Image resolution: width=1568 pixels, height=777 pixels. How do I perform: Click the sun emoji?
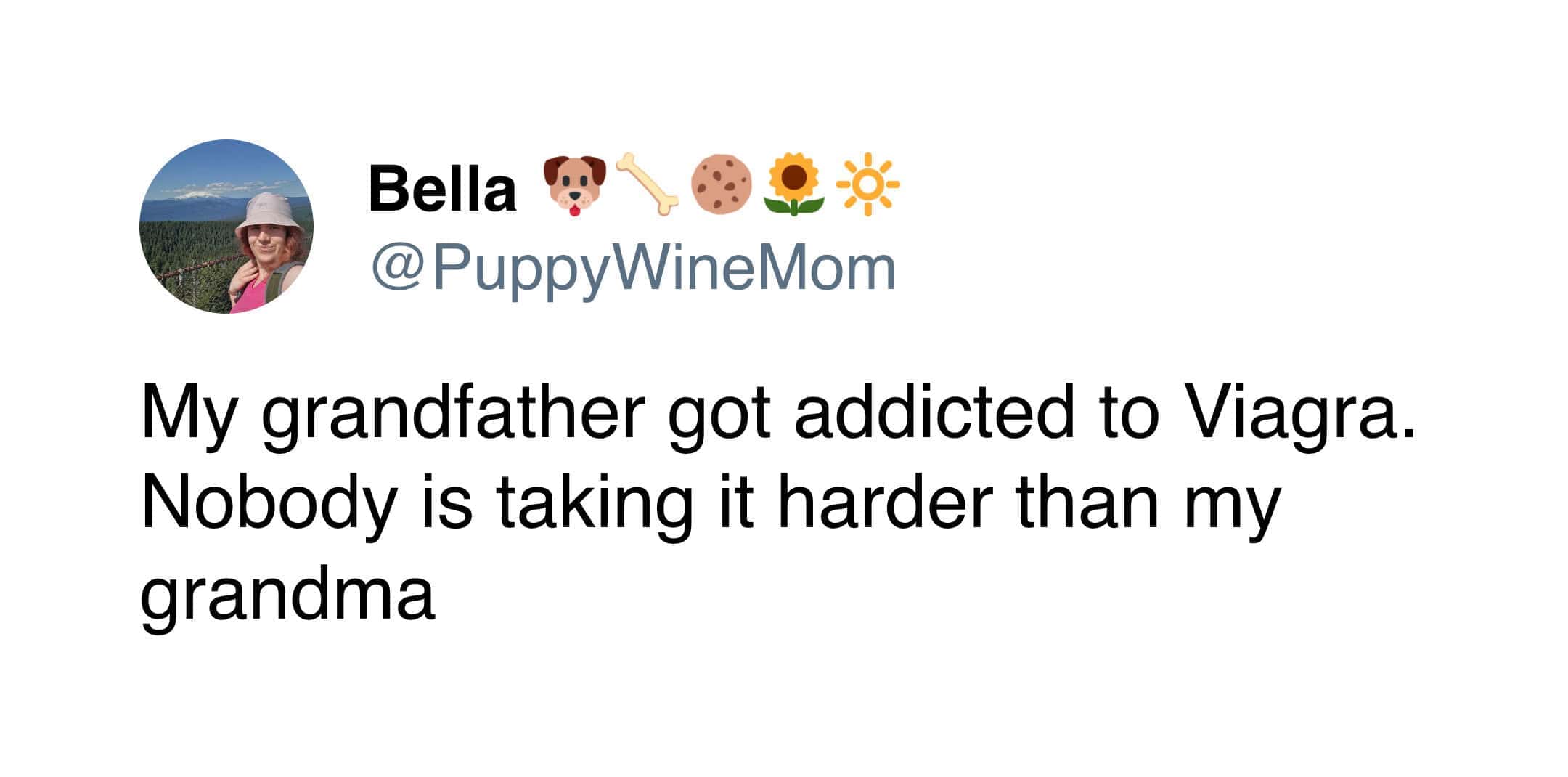(867, 184)
